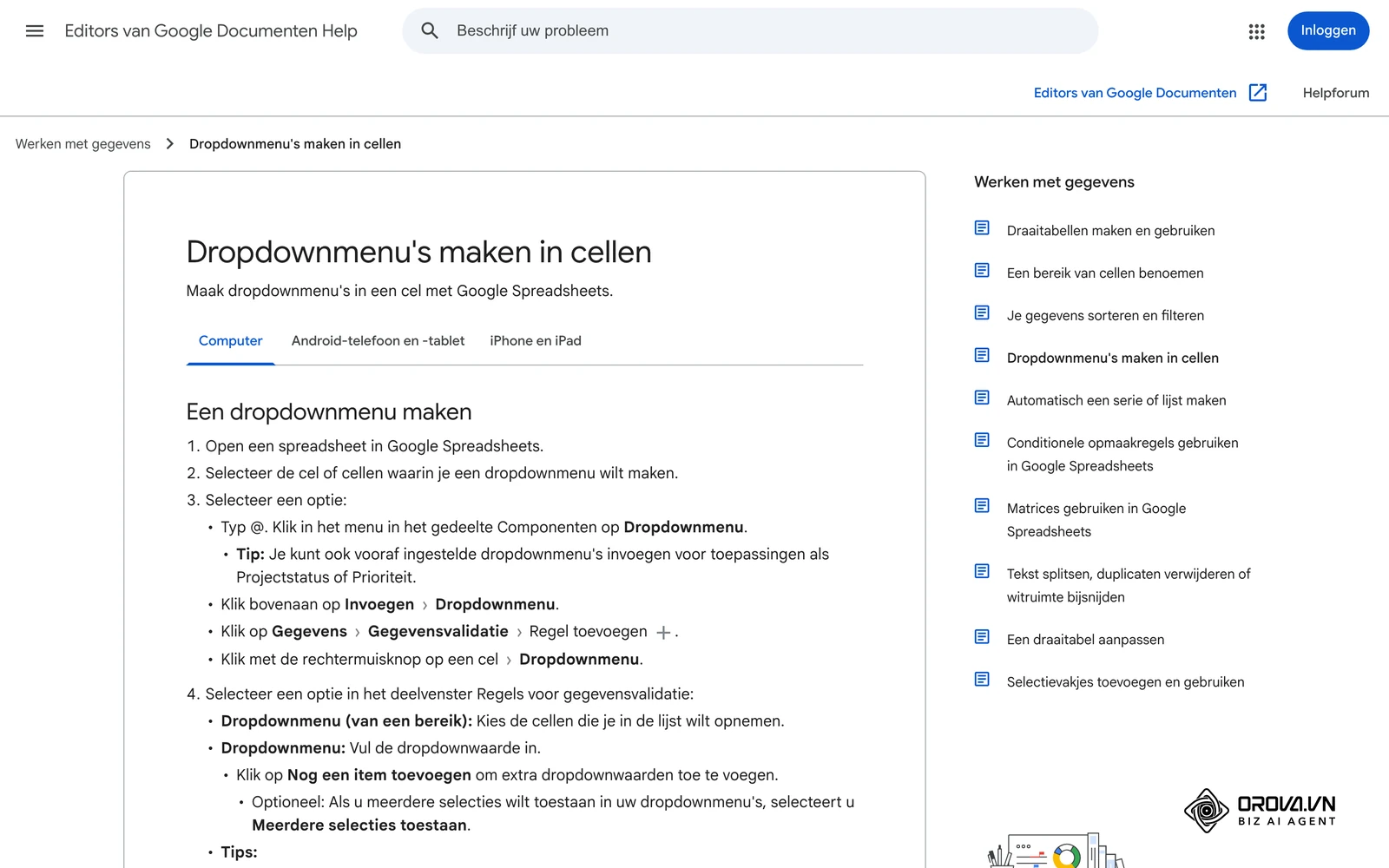1389x868 pixels.
Task: Switch to Android-telefoon en -tablet tab
Action: [x=378, y=341]
